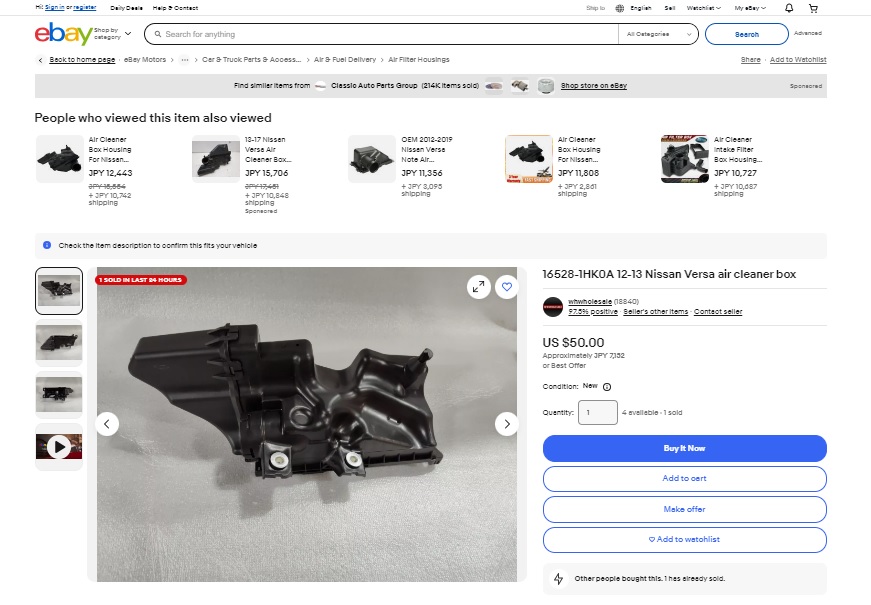871x605 pixels.
Task: Expand collapsed breadcrumb ellipsis
Action: coord(184,59)
